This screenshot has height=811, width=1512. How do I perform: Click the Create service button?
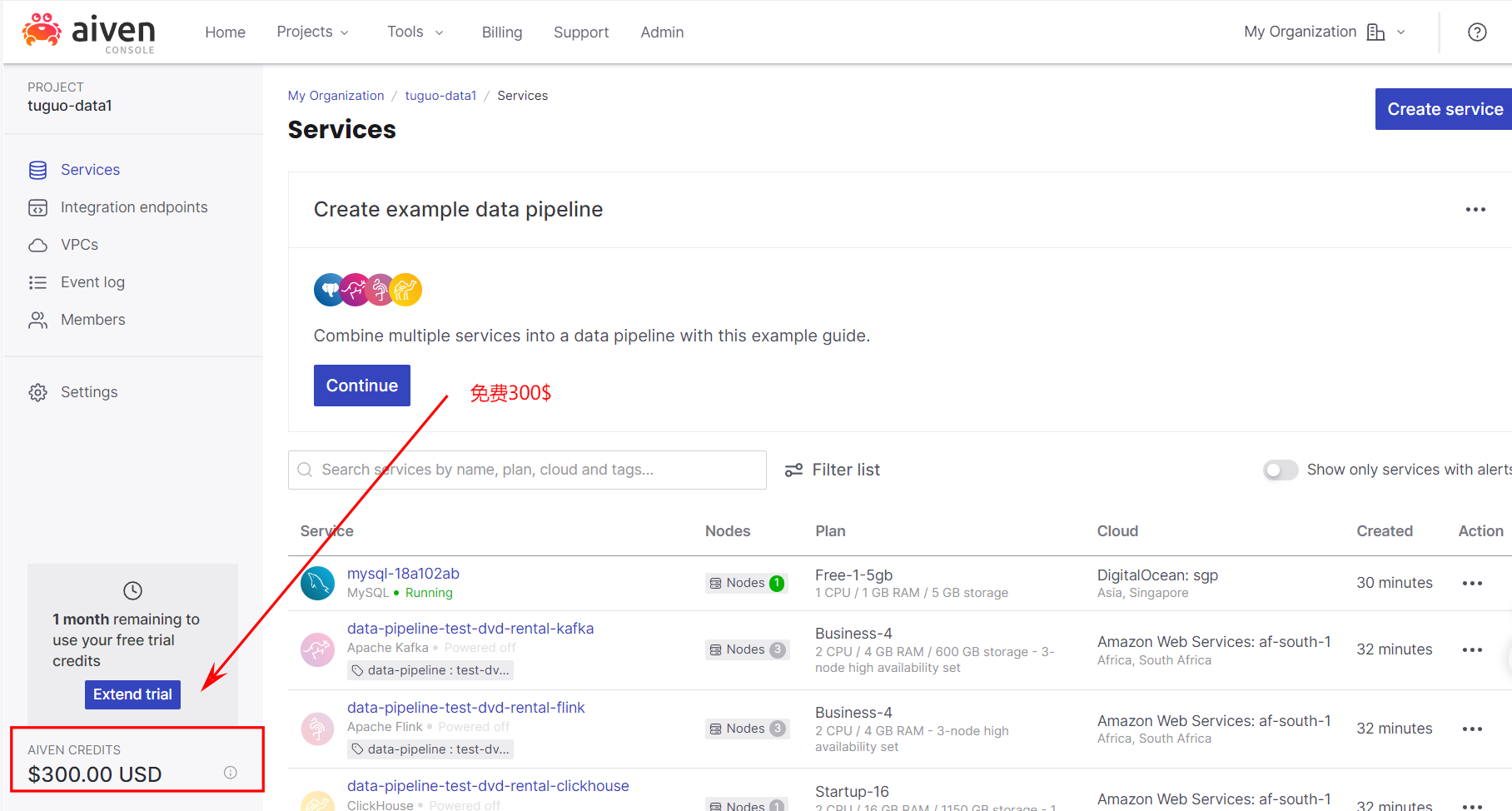click(x=1445, y=109)
